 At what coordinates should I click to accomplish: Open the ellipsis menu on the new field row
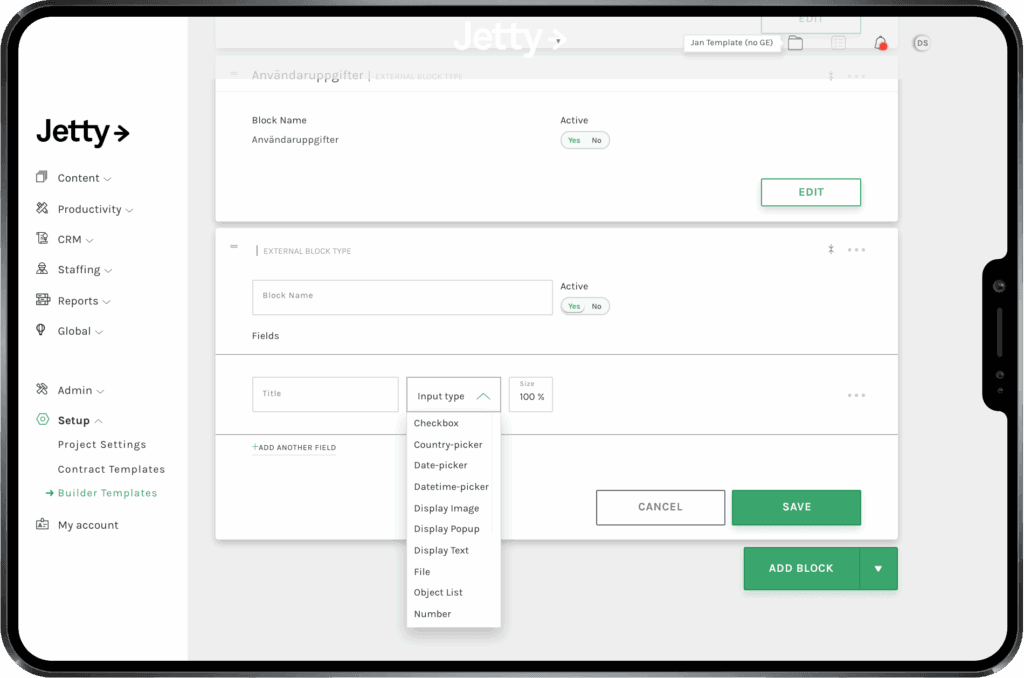tap(856, 395)
